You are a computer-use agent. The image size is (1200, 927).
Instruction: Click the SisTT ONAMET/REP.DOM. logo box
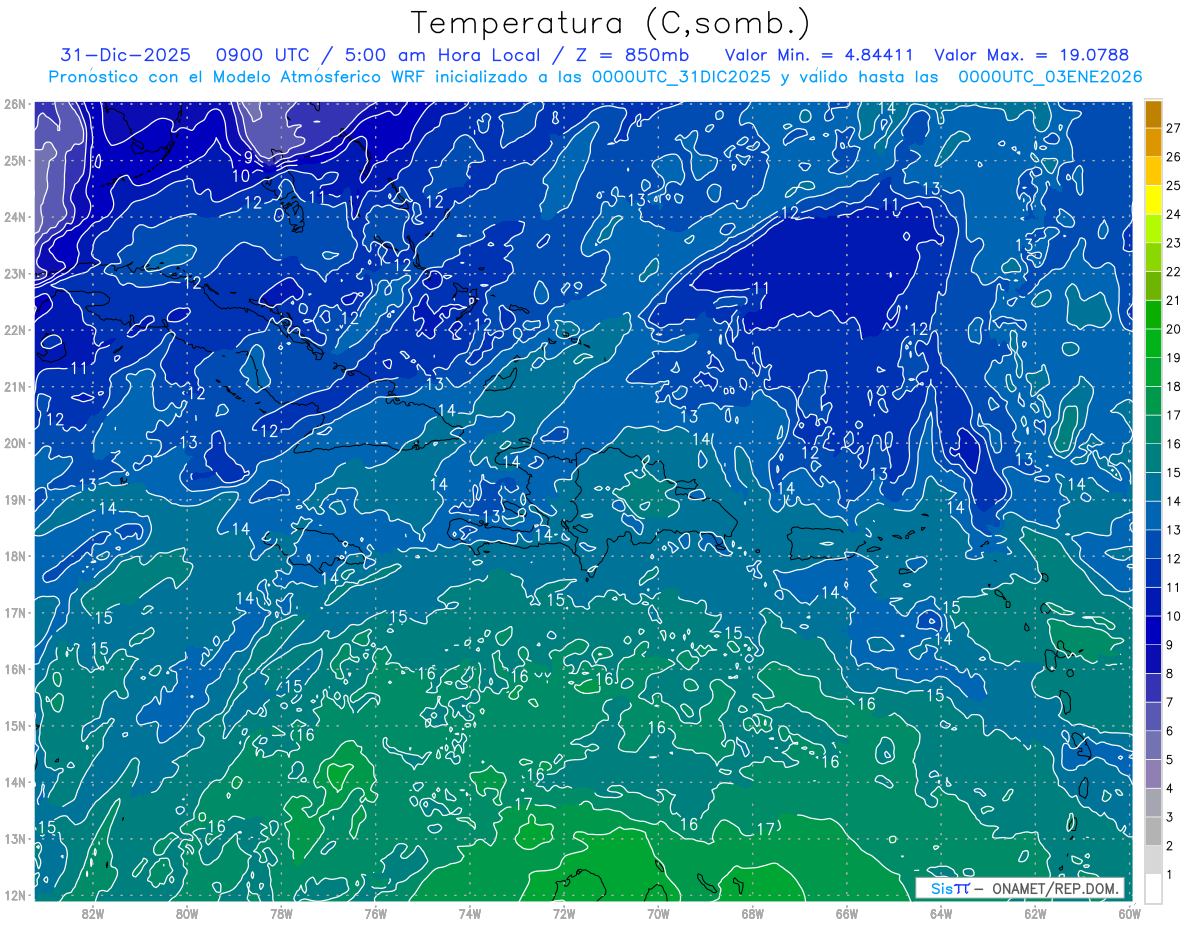[1020, 888]
